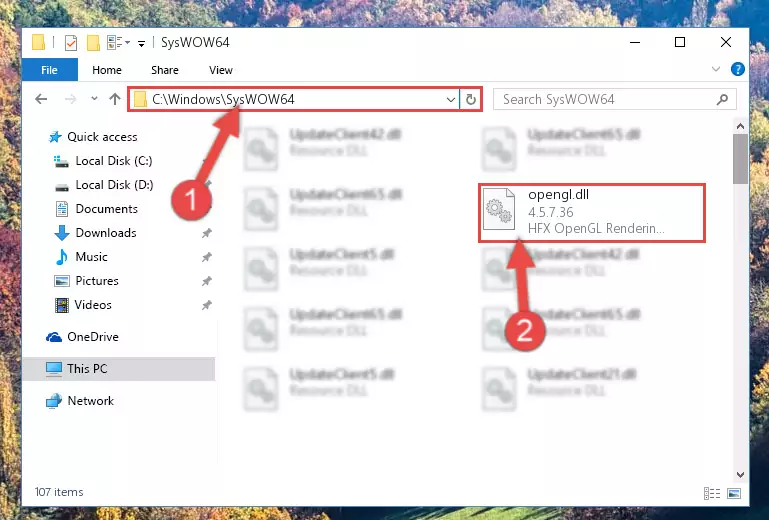Open Local Disk (D:) in sidebar
769x520 pixels.
(x=104, y=185)
